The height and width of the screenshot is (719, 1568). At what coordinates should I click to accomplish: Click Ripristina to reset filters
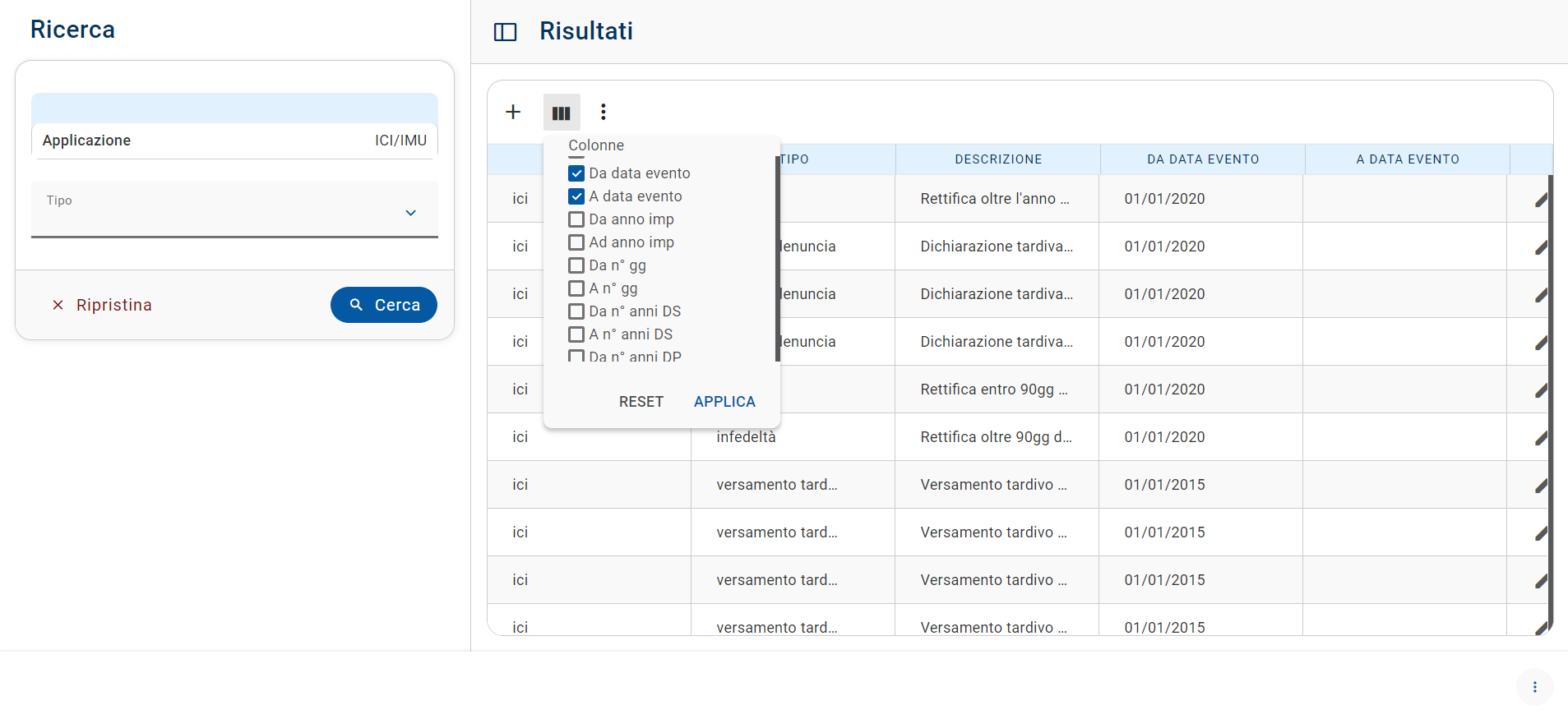(103, 305)
